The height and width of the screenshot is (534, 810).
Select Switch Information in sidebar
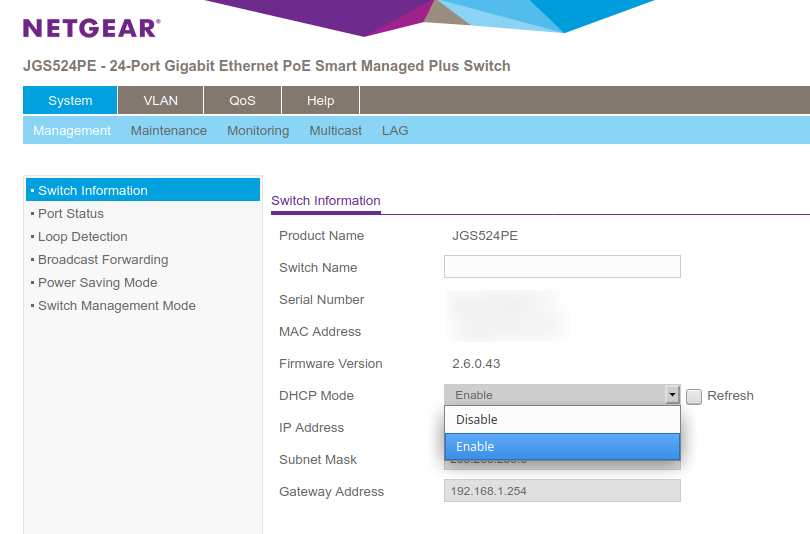tap(143, 190)
